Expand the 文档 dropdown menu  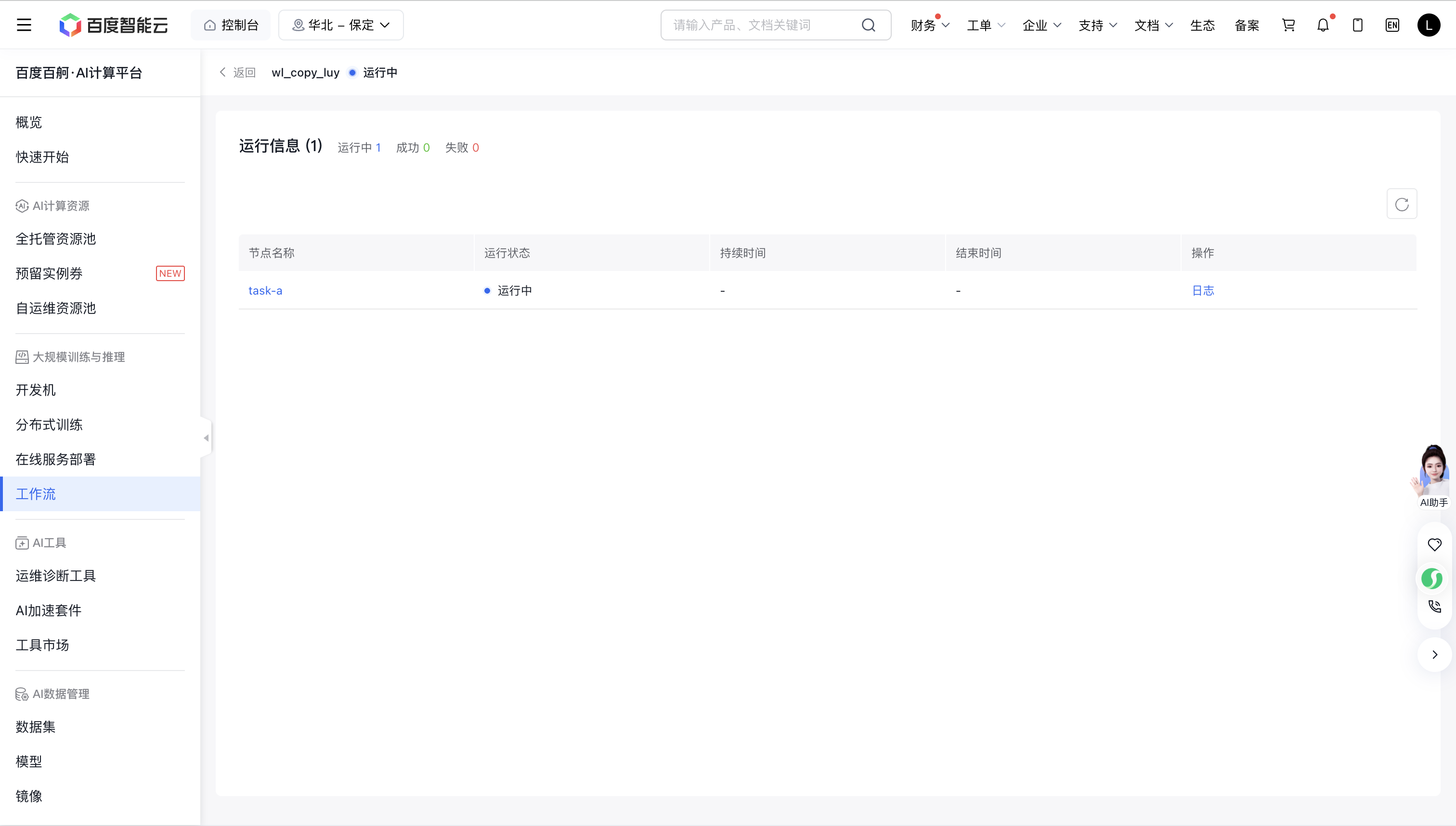[1153, 26]
